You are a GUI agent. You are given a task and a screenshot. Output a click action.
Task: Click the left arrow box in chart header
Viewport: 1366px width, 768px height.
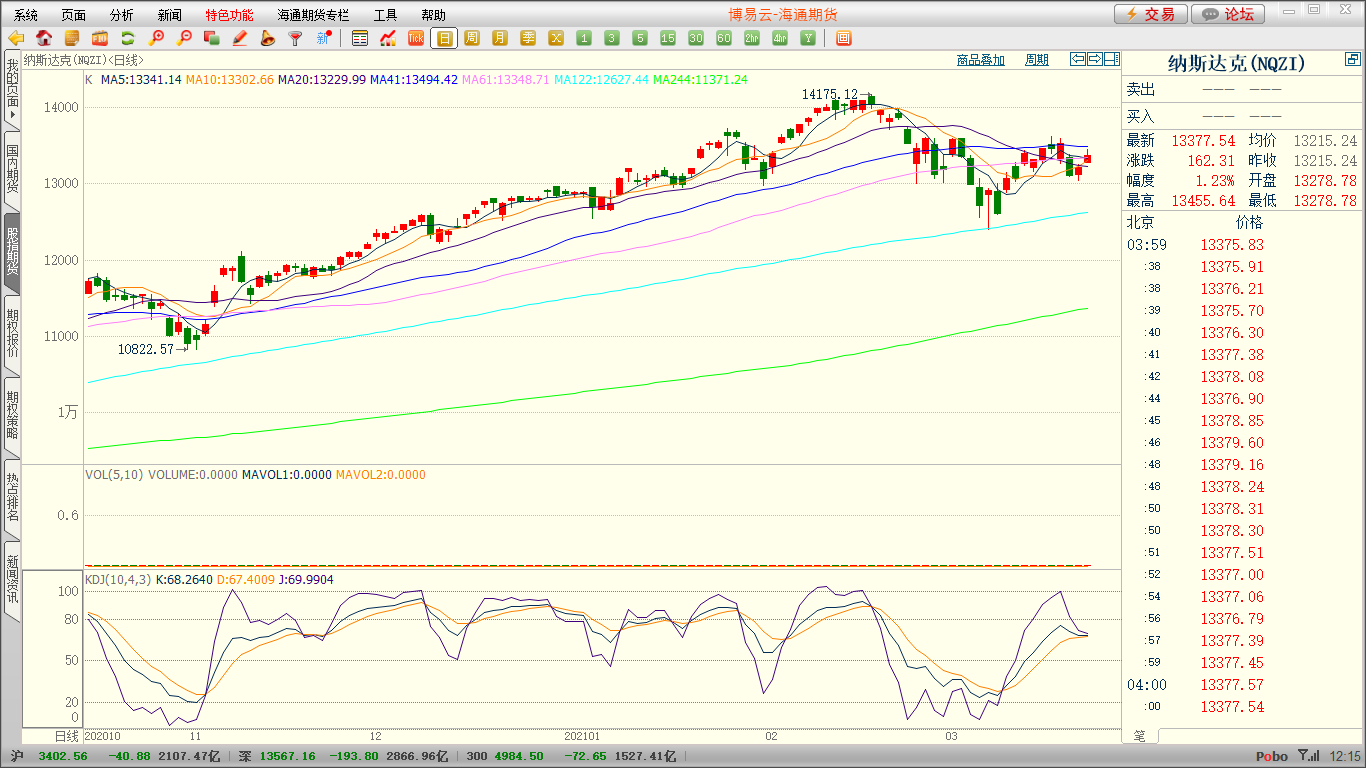point(1078,59)
